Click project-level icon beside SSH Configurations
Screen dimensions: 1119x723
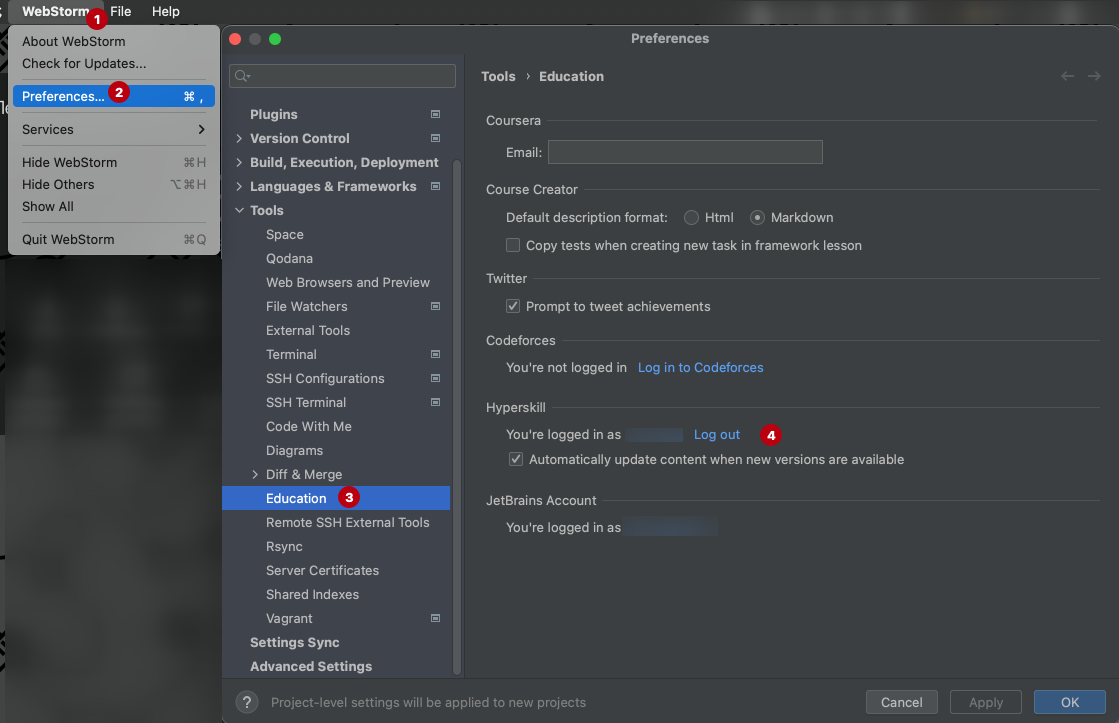click(x=435, y=378)
